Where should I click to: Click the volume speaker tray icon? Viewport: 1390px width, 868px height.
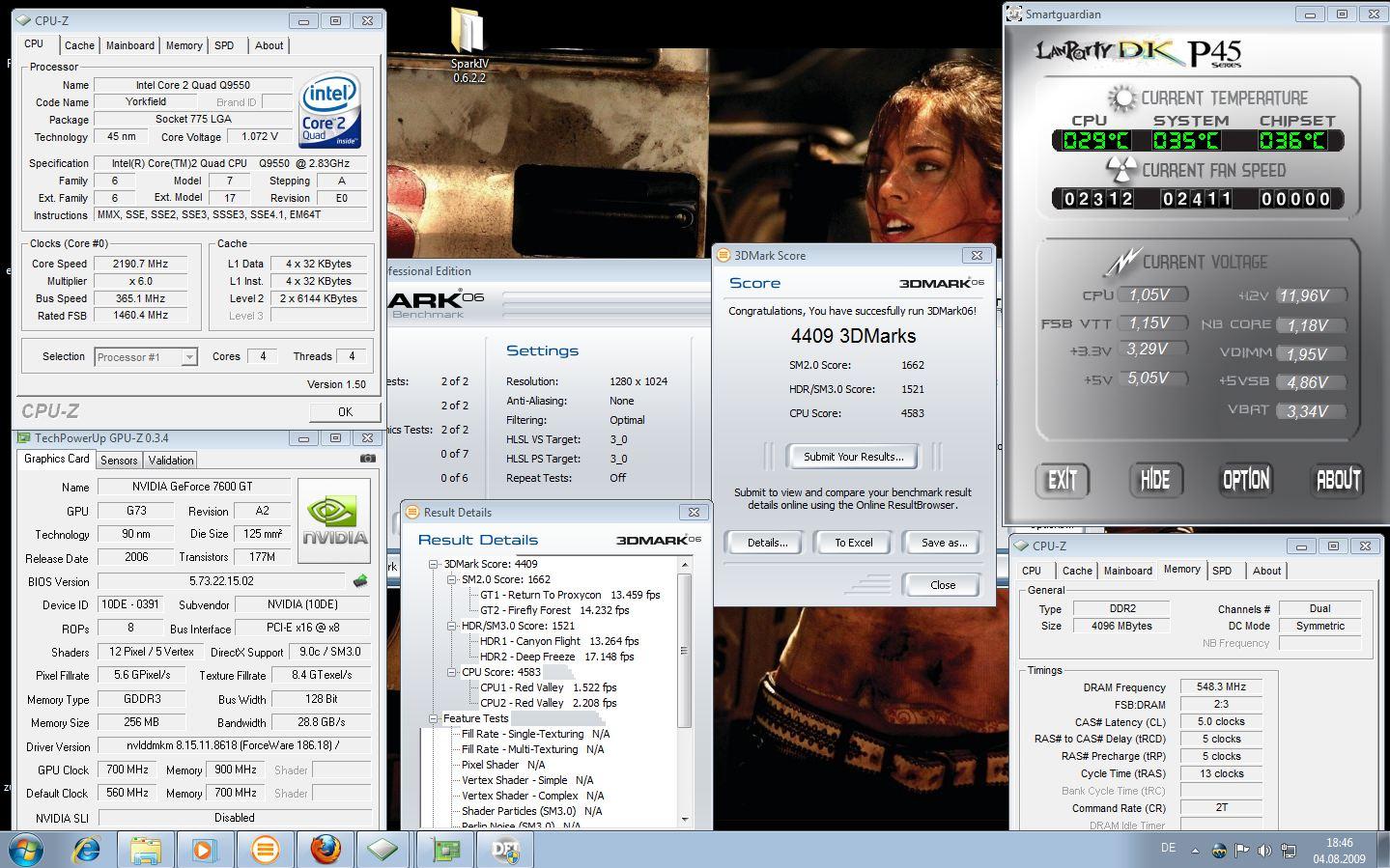click(1264, 851)
